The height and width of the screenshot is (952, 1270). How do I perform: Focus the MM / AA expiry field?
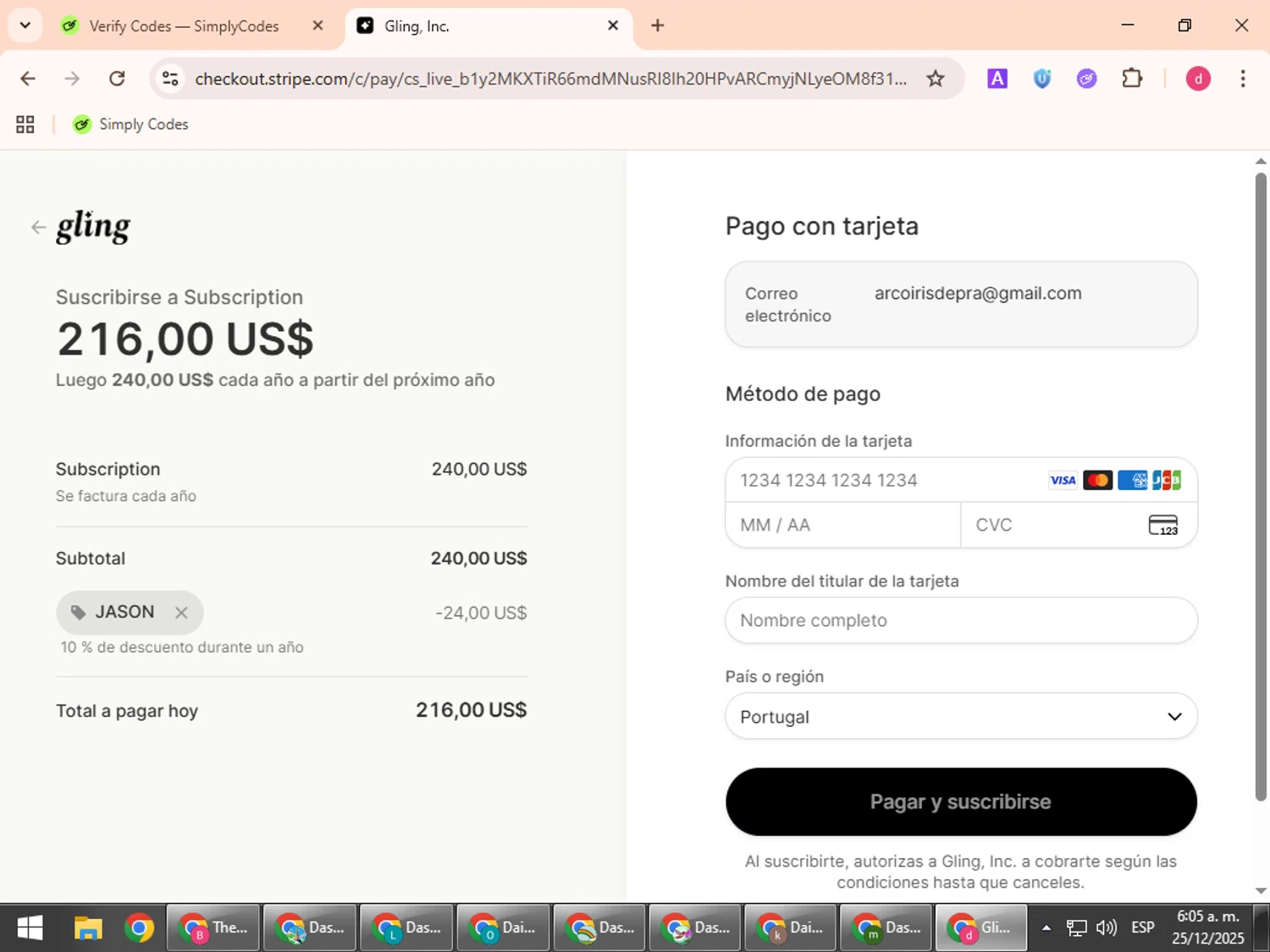(x=842, y=525)
